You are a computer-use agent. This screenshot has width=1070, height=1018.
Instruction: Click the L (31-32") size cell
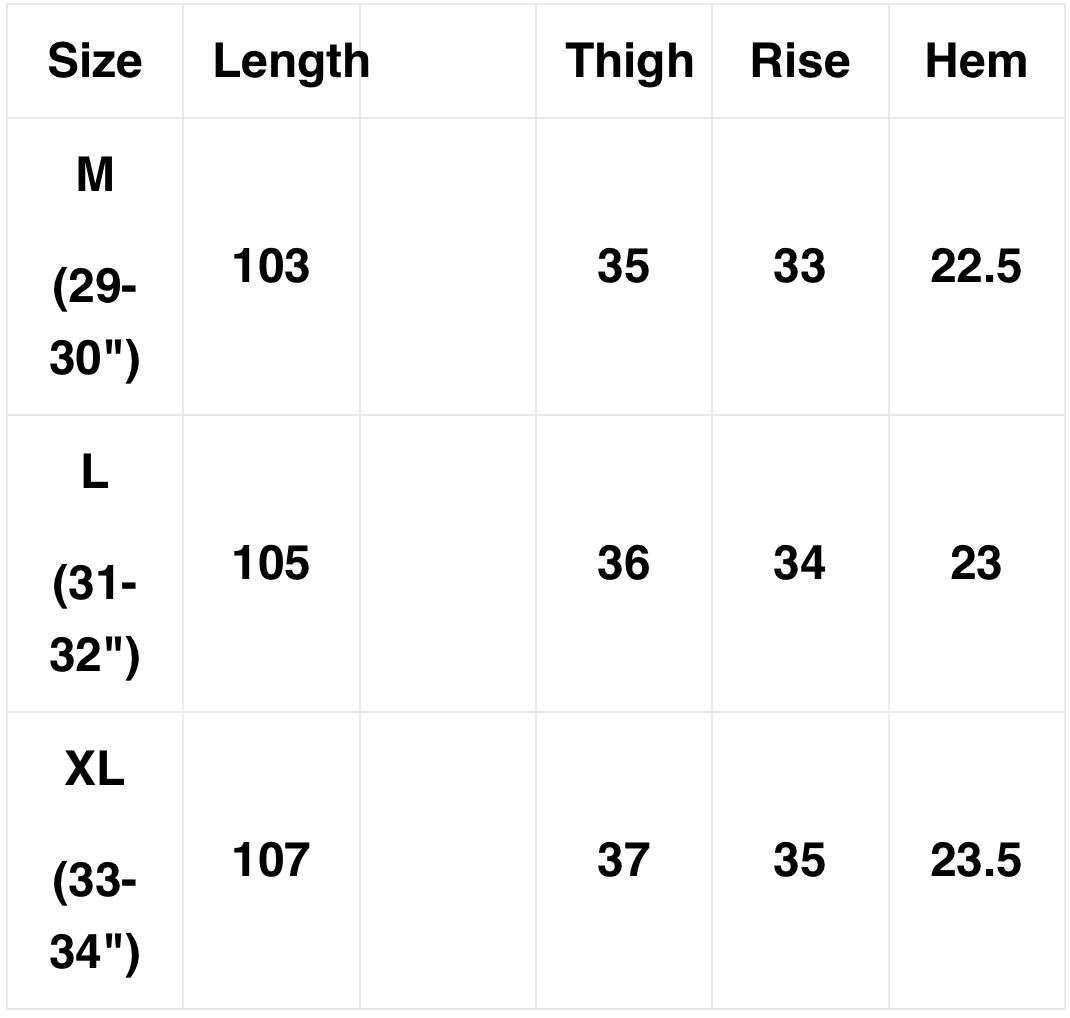(95, 564)
